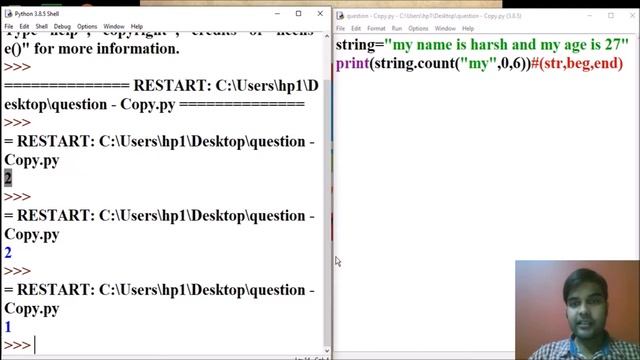640x360 pixels.
Task: Click 'for more information.' text in shell
Action: point(107,49)
